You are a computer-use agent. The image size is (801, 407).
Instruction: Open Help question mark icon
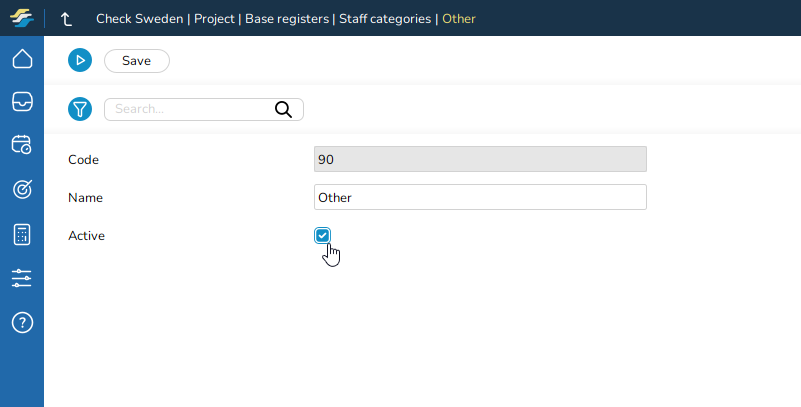coord(22,322)
